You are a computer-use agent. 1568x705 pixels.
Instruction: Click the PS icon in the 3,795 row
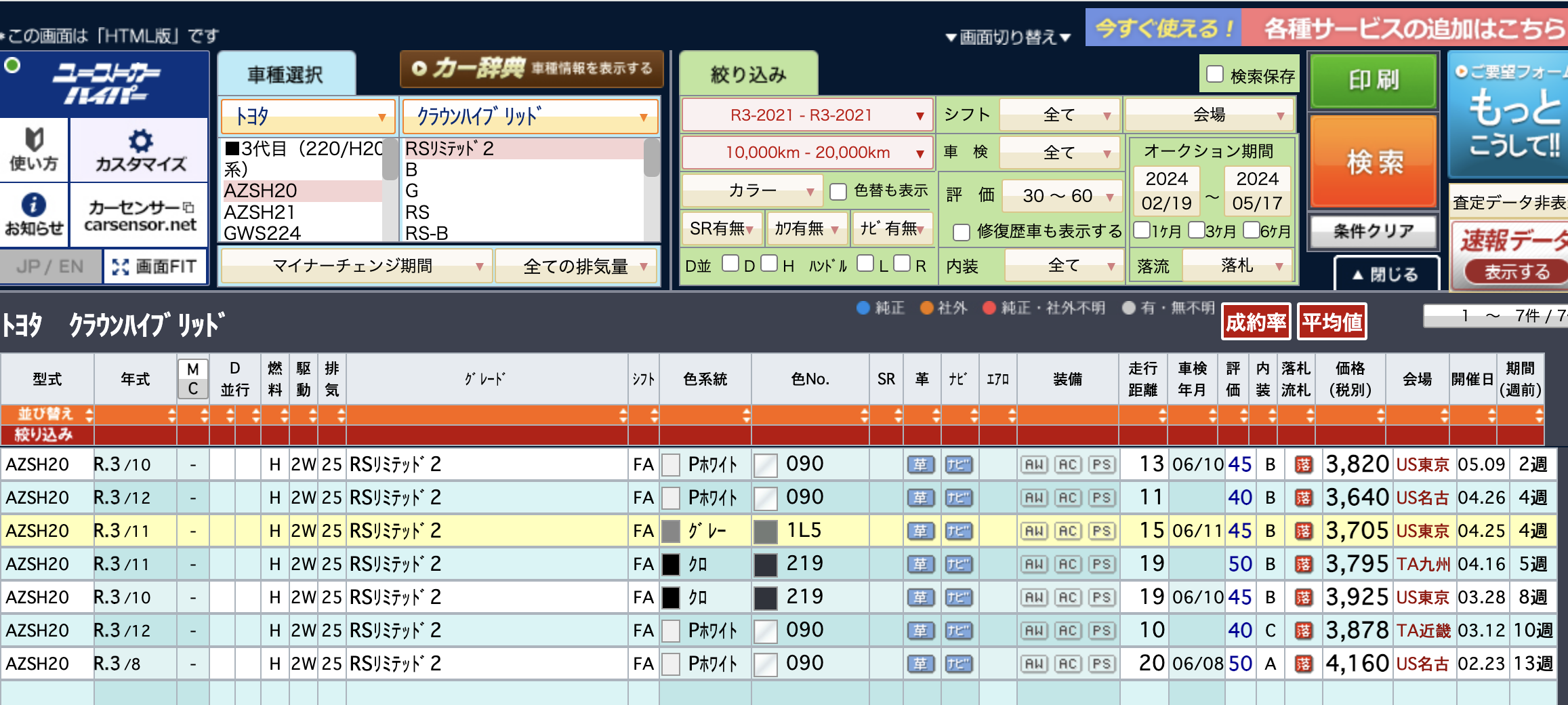[1102, 564]
